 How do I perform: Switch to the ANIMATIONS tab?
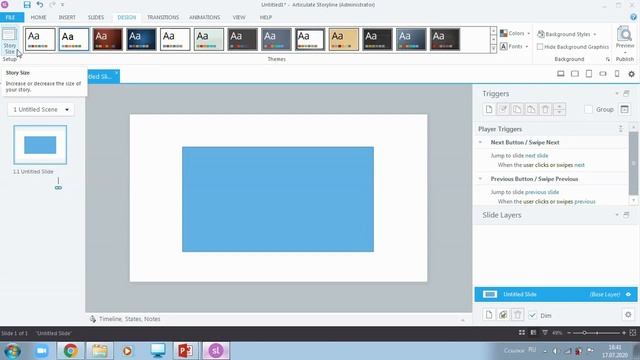click(204, 17)
